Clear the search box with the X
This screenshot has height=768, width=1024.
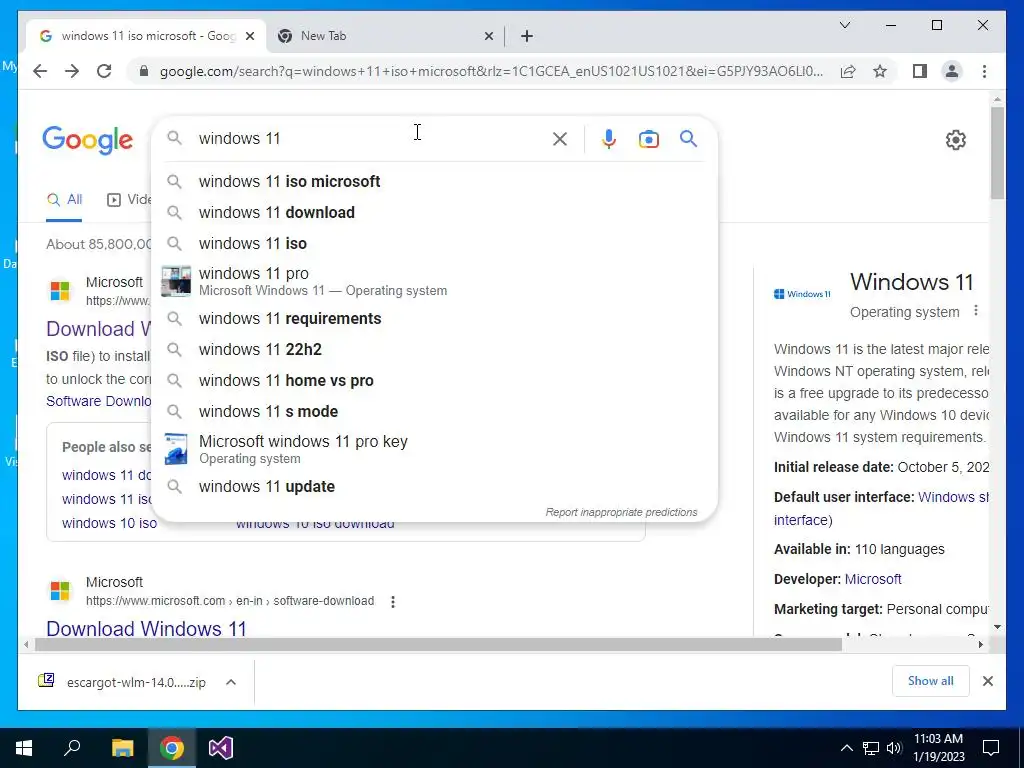coord(560,138)
